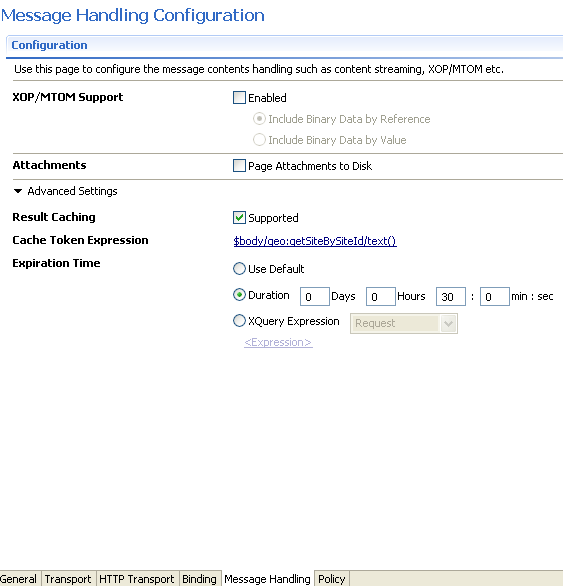The width and height of the screenshot is (563, 586).
Task: Select Include Binary Data by Value
Action: click(259, 140)
